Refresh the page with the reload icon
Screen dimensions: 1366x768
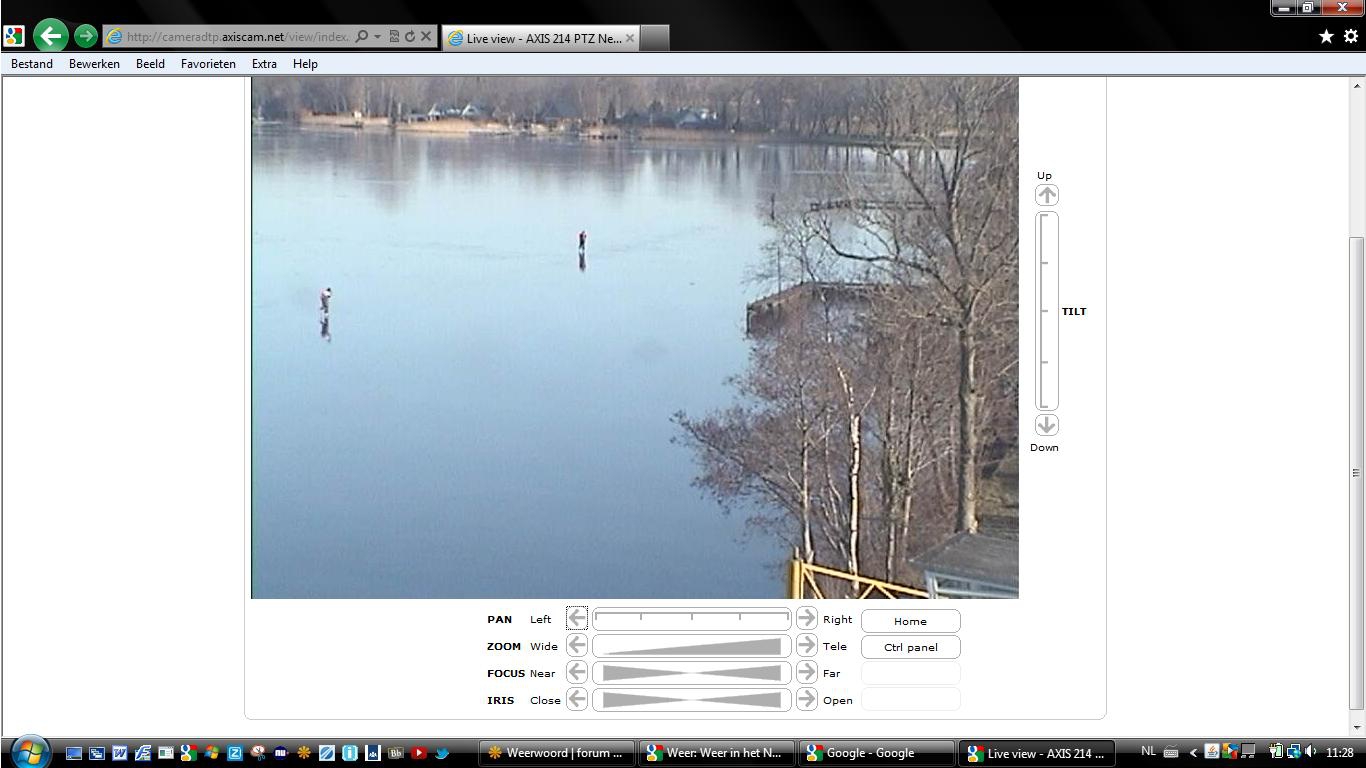(410, 37)
